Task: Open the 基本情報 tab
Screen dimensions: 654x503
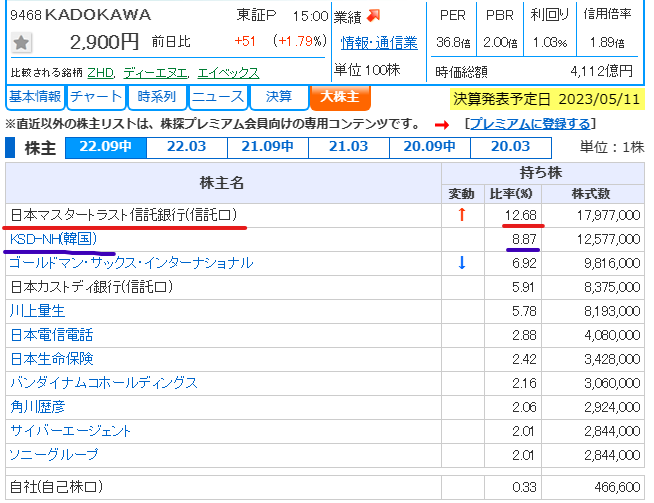Action: [35, 97]
